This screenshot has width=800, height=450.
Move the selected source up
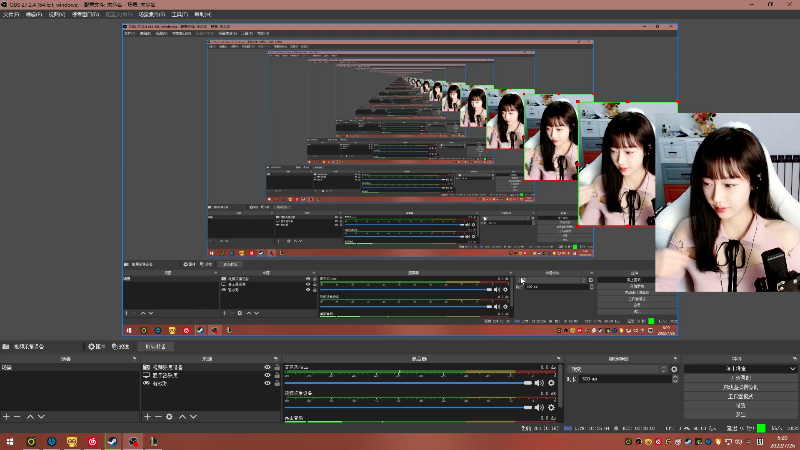tap(182, 417)
